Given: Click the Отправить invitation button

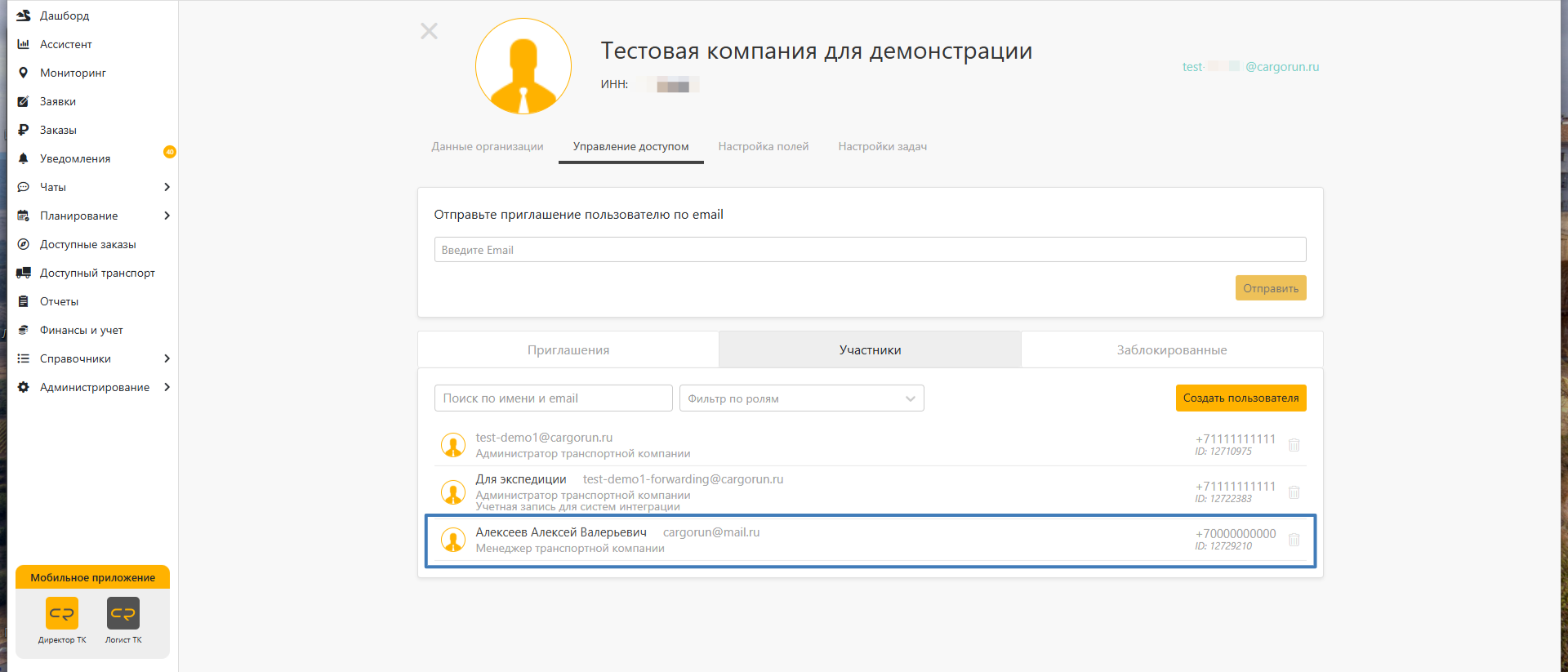Looking at the screenshot, I should (1270, 288).
